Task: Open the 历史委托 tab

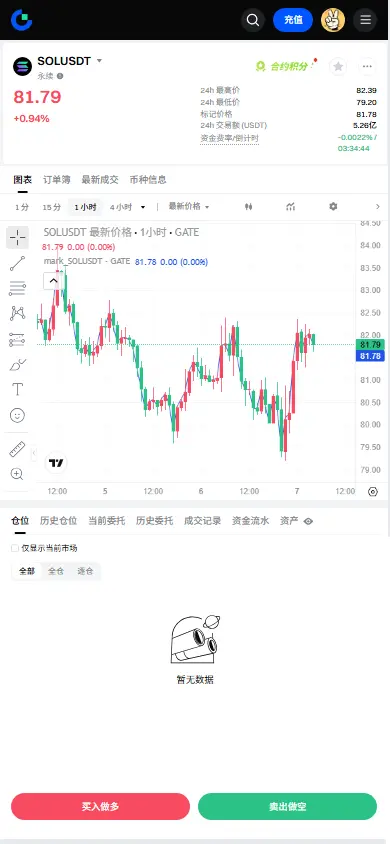Action: coord(154,521)
